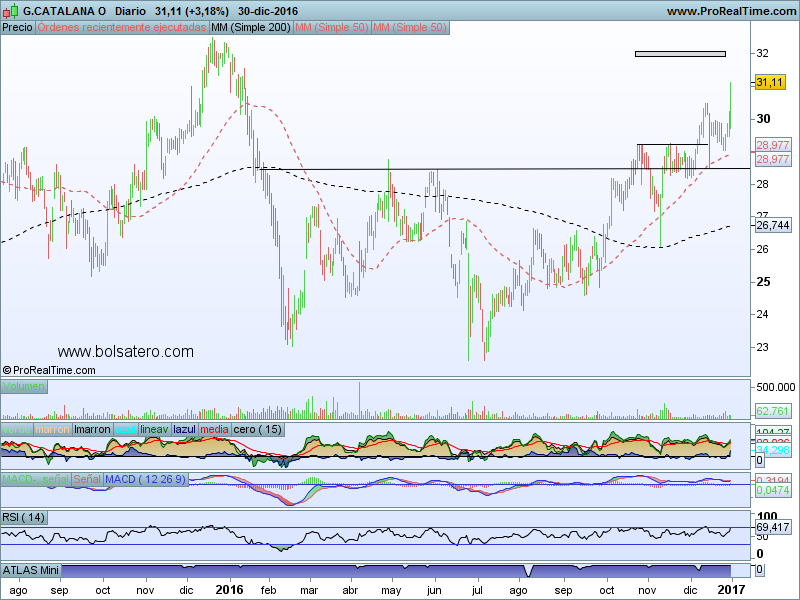Click the 69,417 RSI value tag

click(773, 526)
